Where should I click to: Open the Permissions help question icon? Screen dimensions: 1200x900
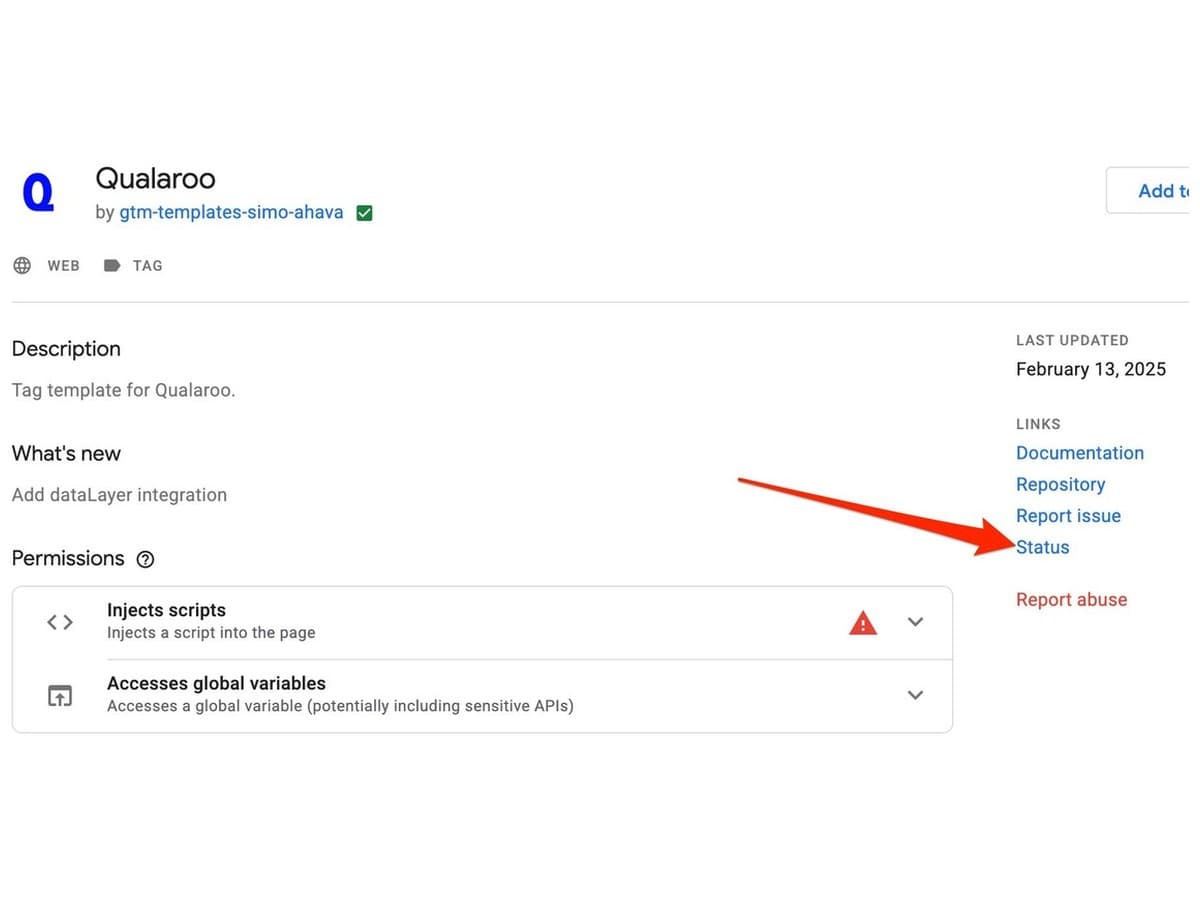145,559
